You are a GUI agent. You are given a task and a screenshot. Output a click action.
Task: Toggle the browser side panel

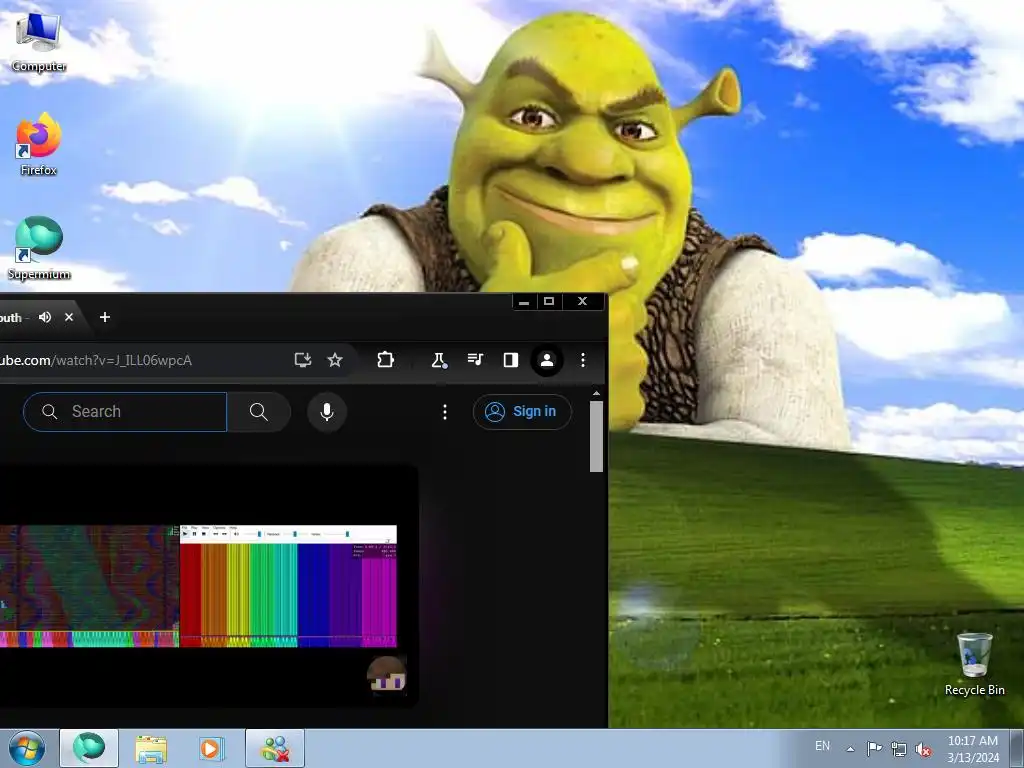click(x=511, y=360)
